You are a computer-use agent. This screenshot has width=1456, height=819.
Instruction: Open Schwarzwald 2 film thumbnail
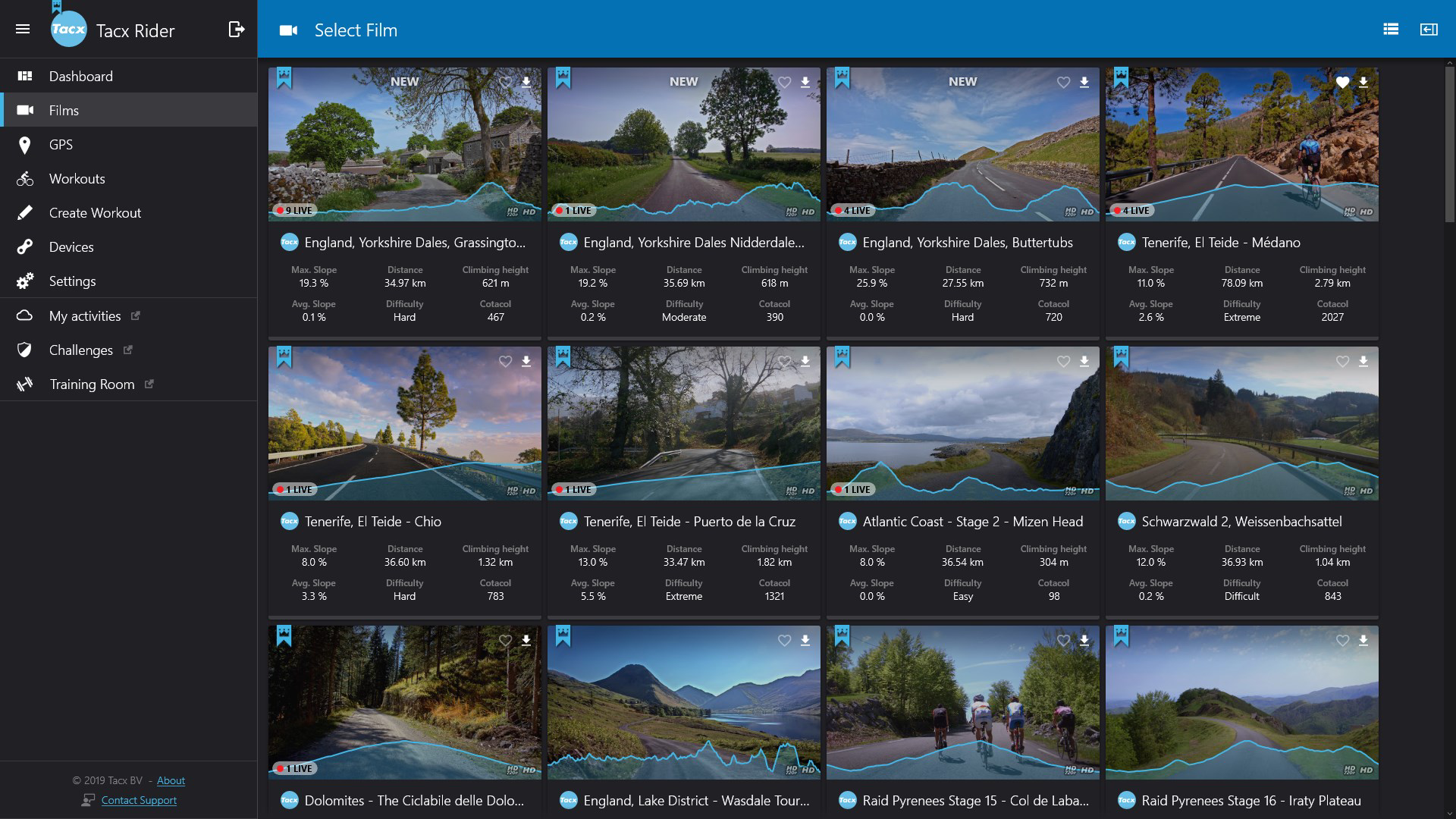tap(1242, 423)
